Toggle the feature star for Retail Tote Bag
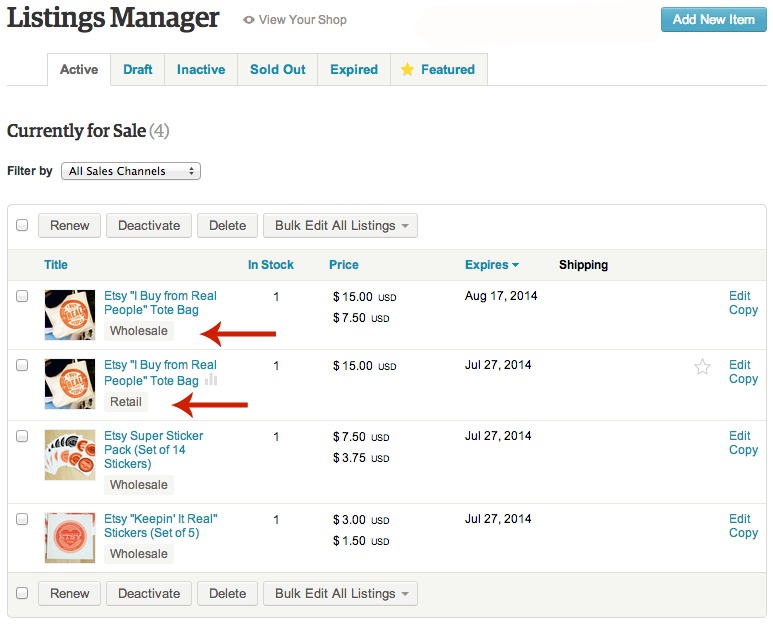This screenshot has width=773, height=625. pyautogui.click(x=702, y=367)
